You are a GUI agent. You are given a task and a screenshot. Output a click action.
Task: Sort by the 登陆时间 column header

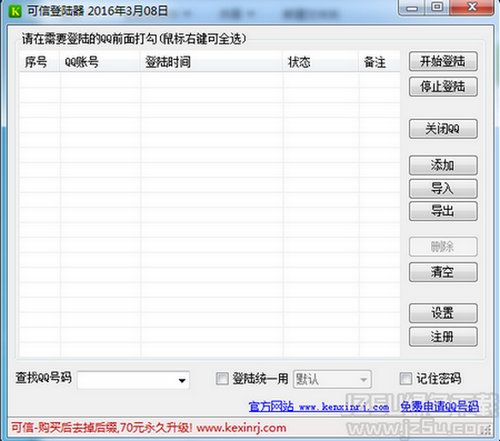click(212, 62)
